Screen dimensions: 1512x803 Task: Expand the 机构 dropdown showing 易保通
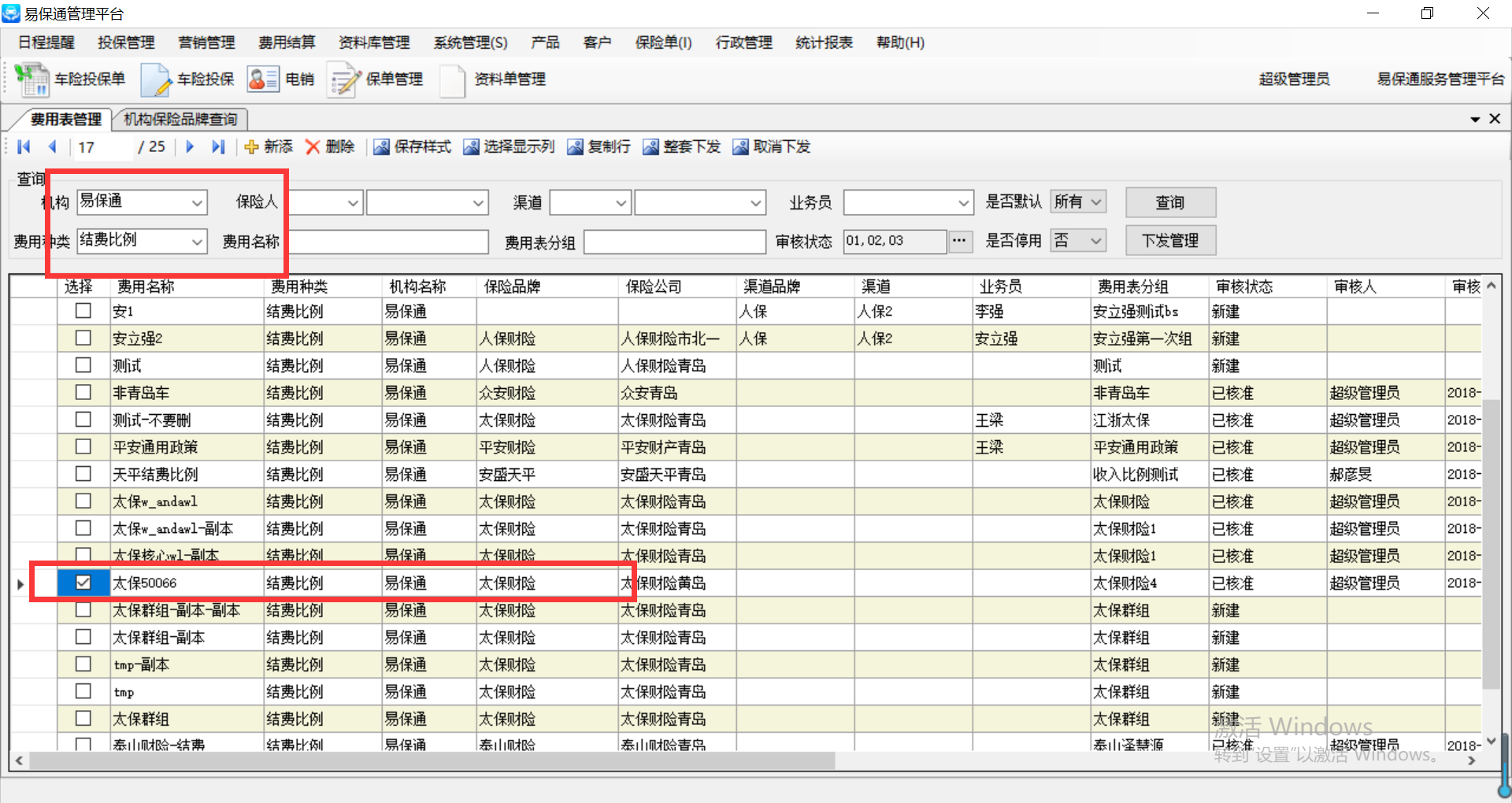[x=197, y=203]
